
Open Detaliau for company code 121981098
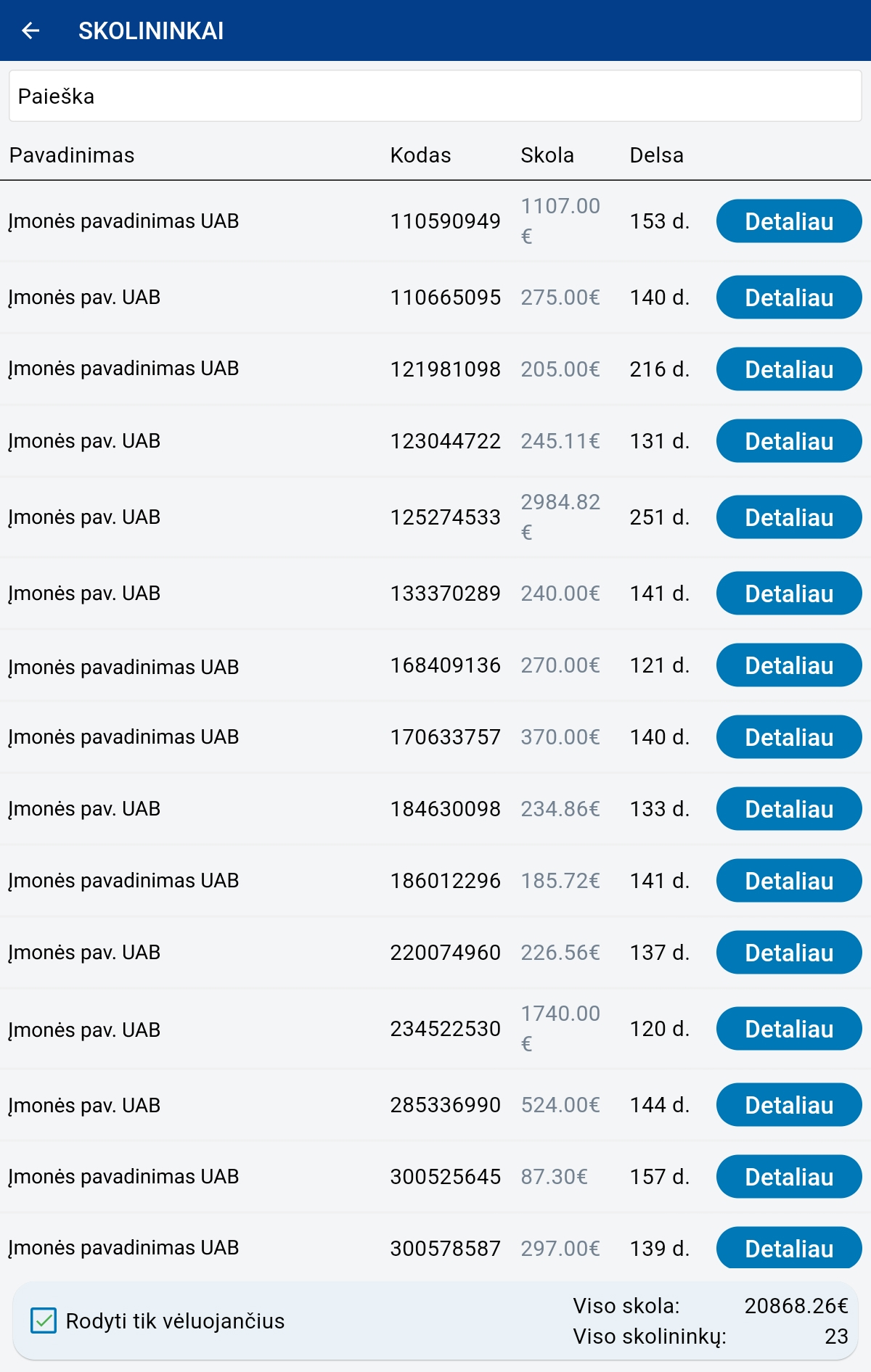tap(789, 369)
